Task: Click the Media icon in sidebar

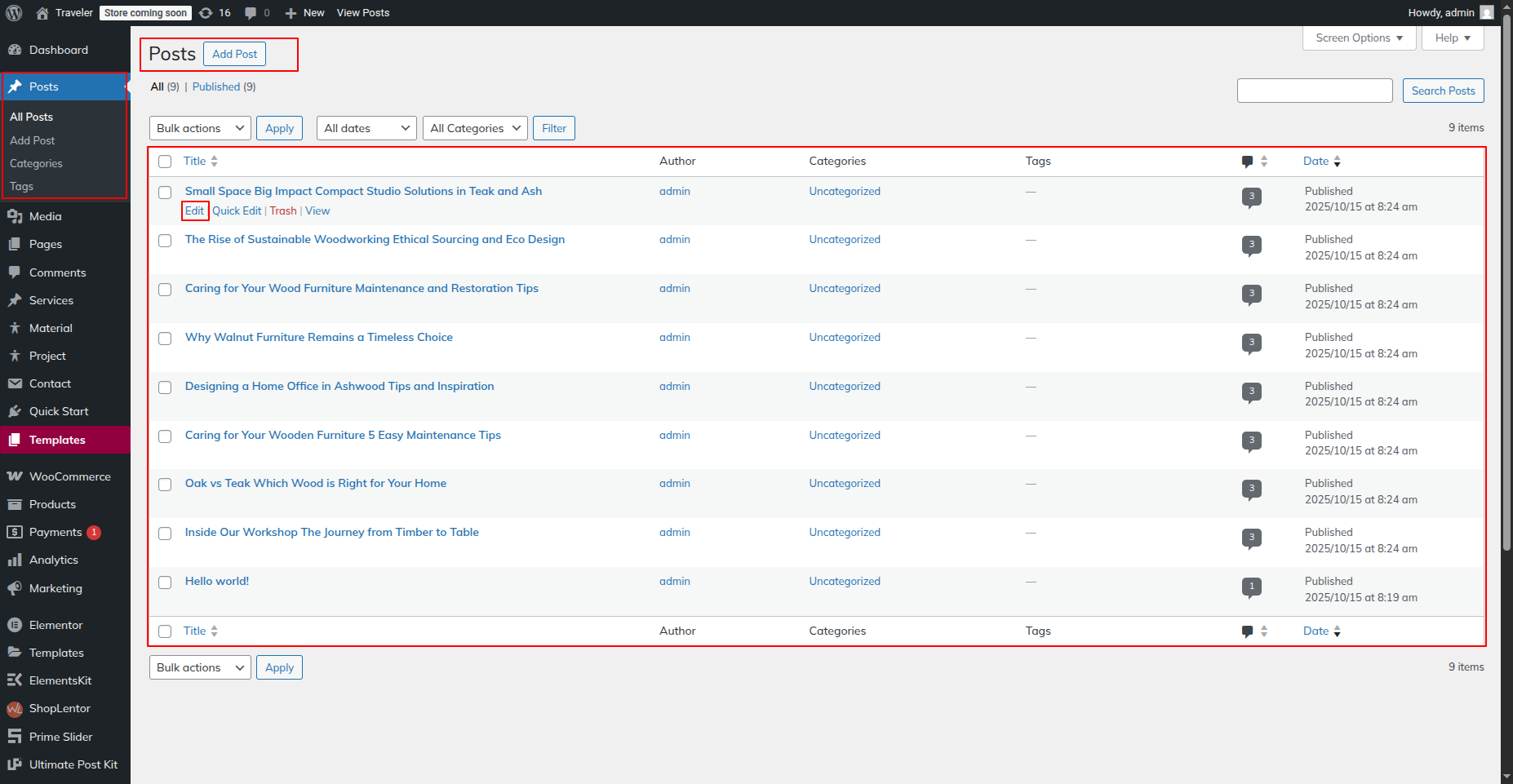Action: pos(15,216)
